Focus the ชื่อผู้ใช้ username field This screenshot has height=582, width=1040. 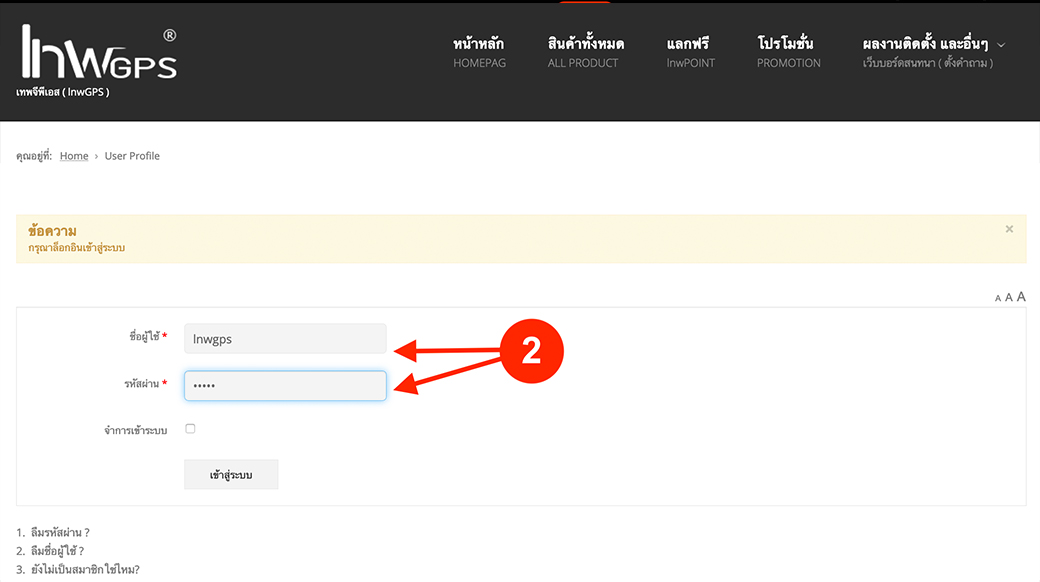click(x=285, y=339)
